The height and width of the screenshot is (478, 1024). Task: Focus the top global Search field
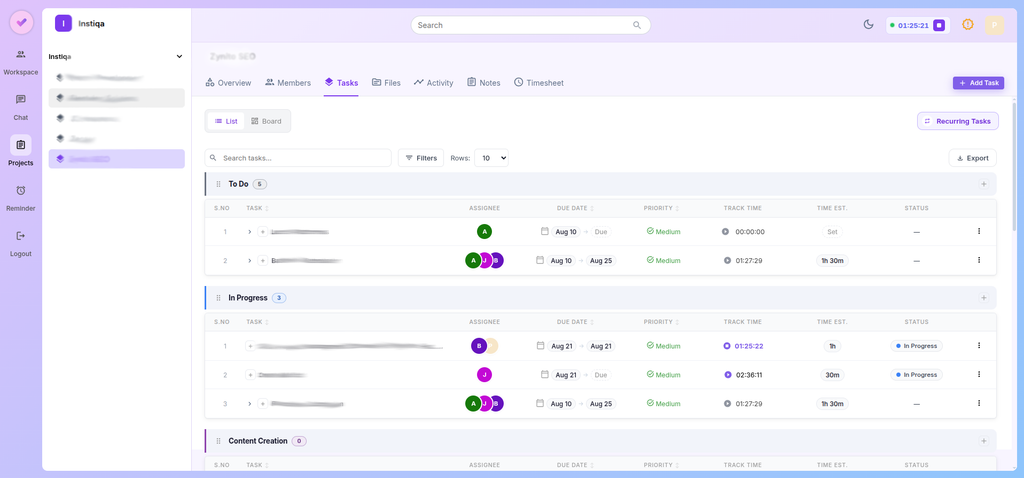click(530, 25)
